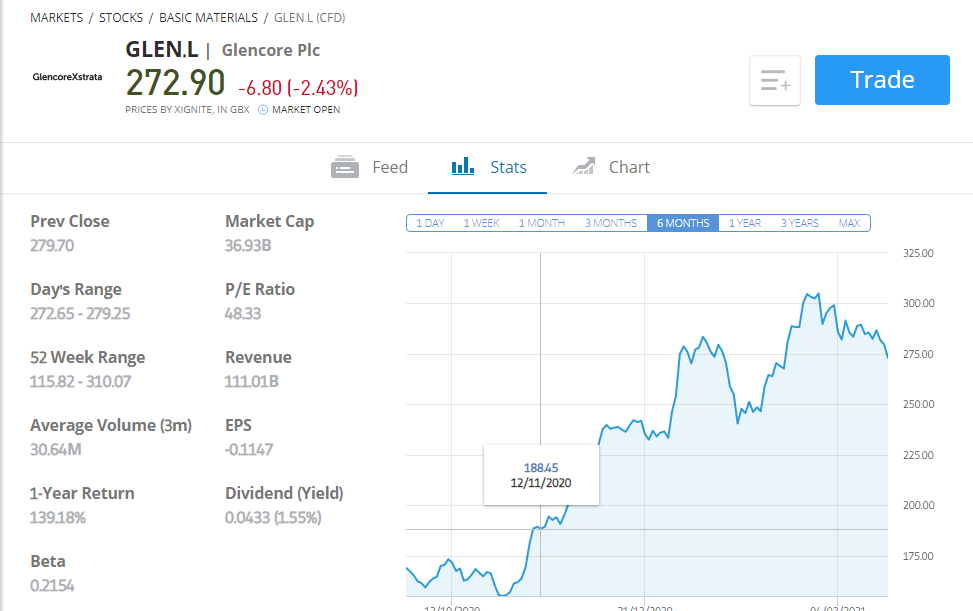Viewport: 973px width, 611px height.
Task: Switch to the Stats tab
Action: click(x=487, y=167)
